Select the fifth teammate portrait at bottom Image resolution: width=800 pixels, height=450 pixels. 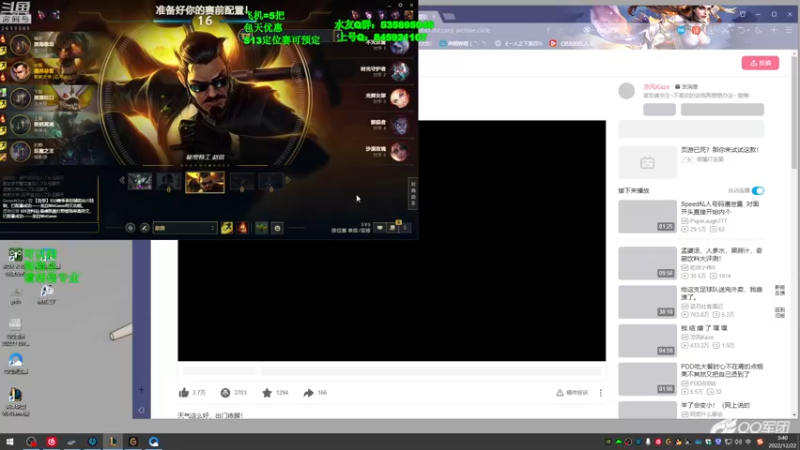(x=20, y=152)
